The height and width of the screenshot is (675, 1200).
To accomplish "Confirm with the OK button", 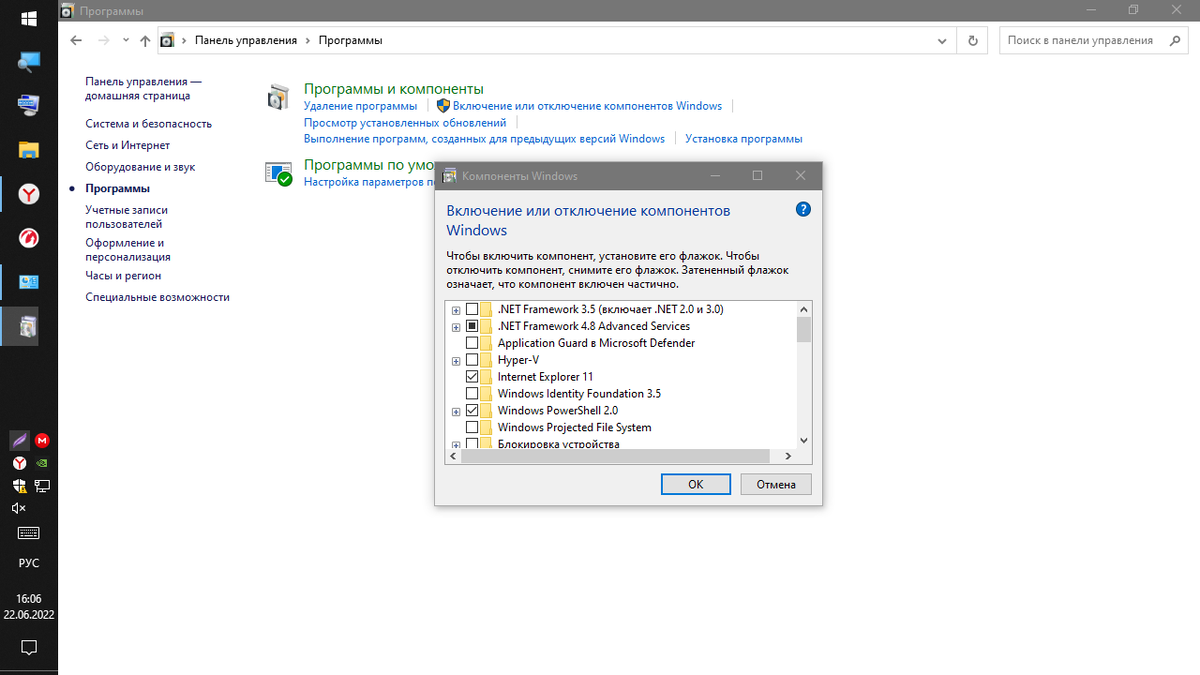I will 695,483.
